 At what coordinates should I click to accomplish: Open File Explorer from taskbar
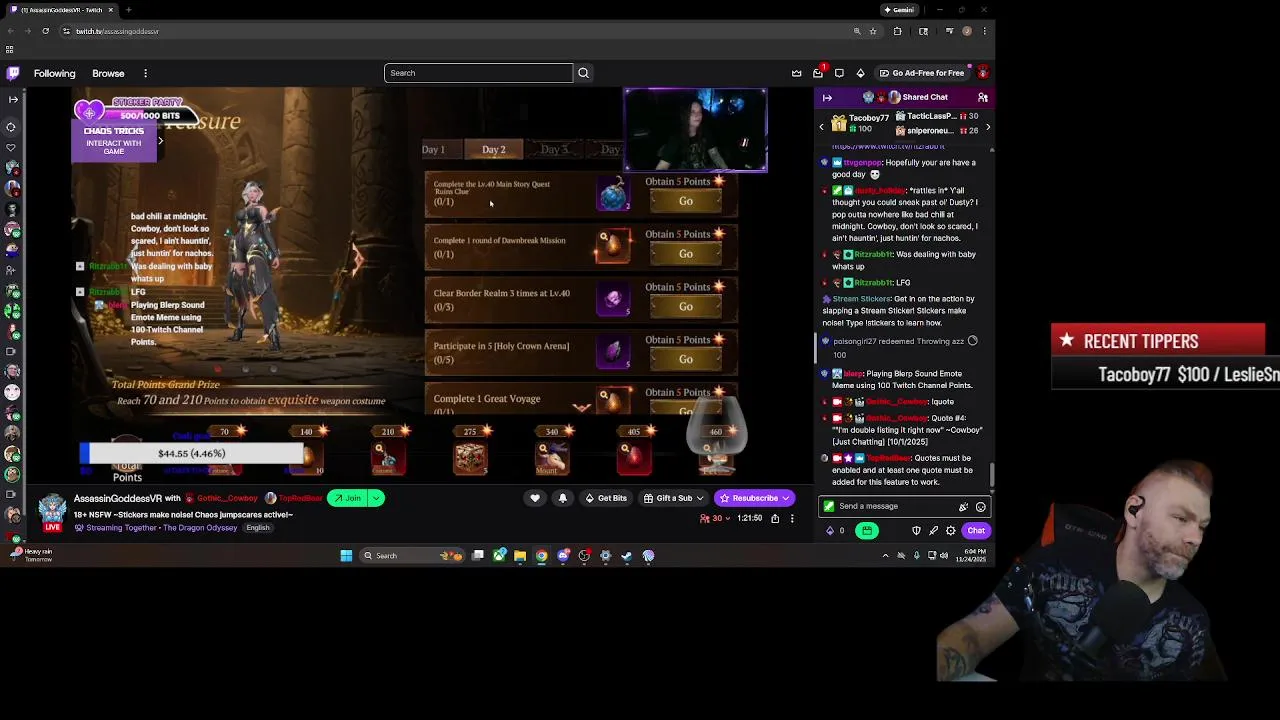(x=520, y=556)
